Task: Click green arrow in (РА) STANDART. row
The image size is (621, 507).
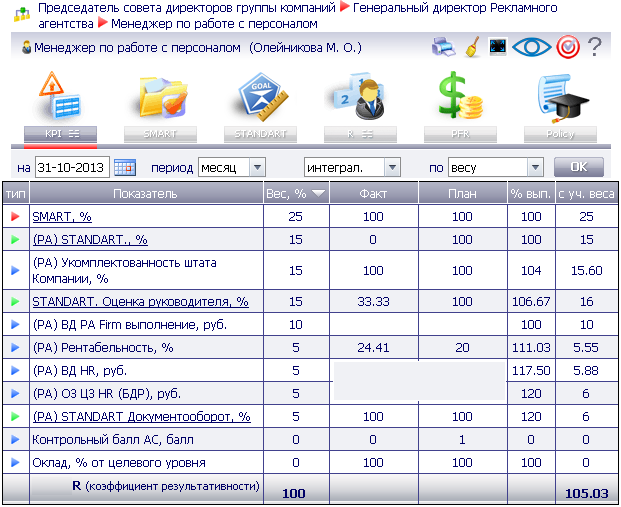Action: pyautogui.click(x=15, y=239)
